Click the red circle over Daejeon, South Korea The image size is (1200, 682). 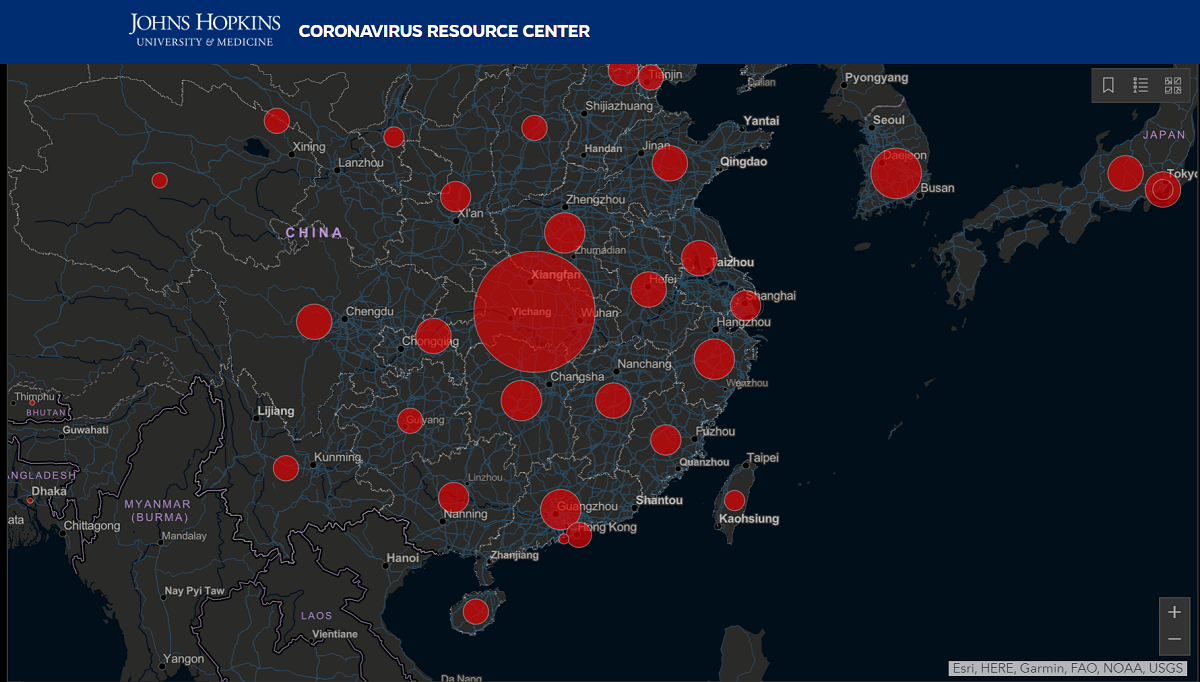click(895, 174)
